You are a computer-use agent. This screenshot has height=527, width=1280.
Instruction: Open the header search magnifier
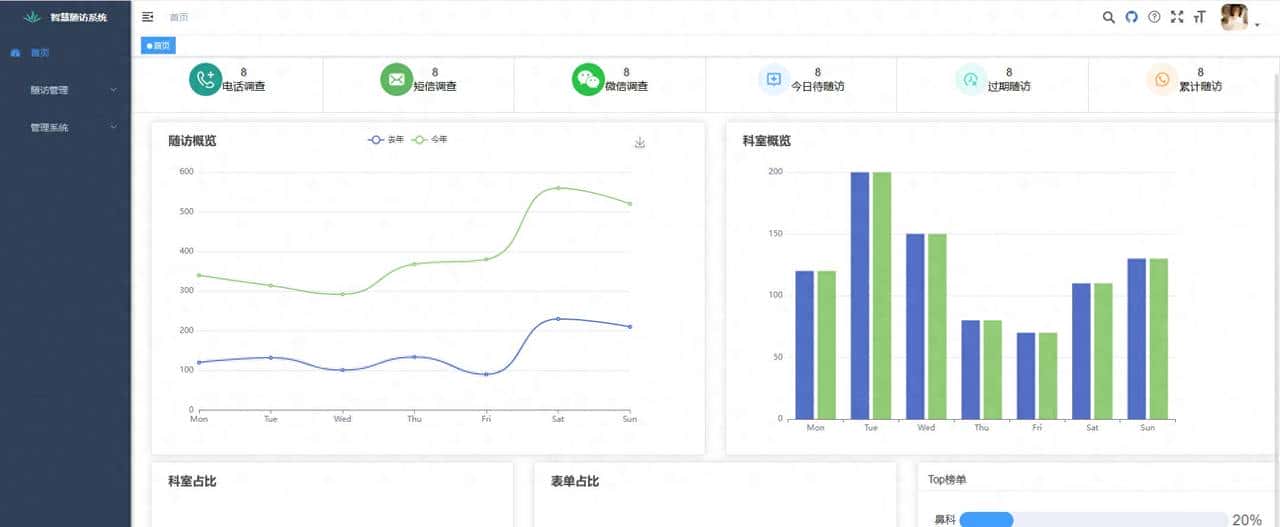tap(1108, 17)
